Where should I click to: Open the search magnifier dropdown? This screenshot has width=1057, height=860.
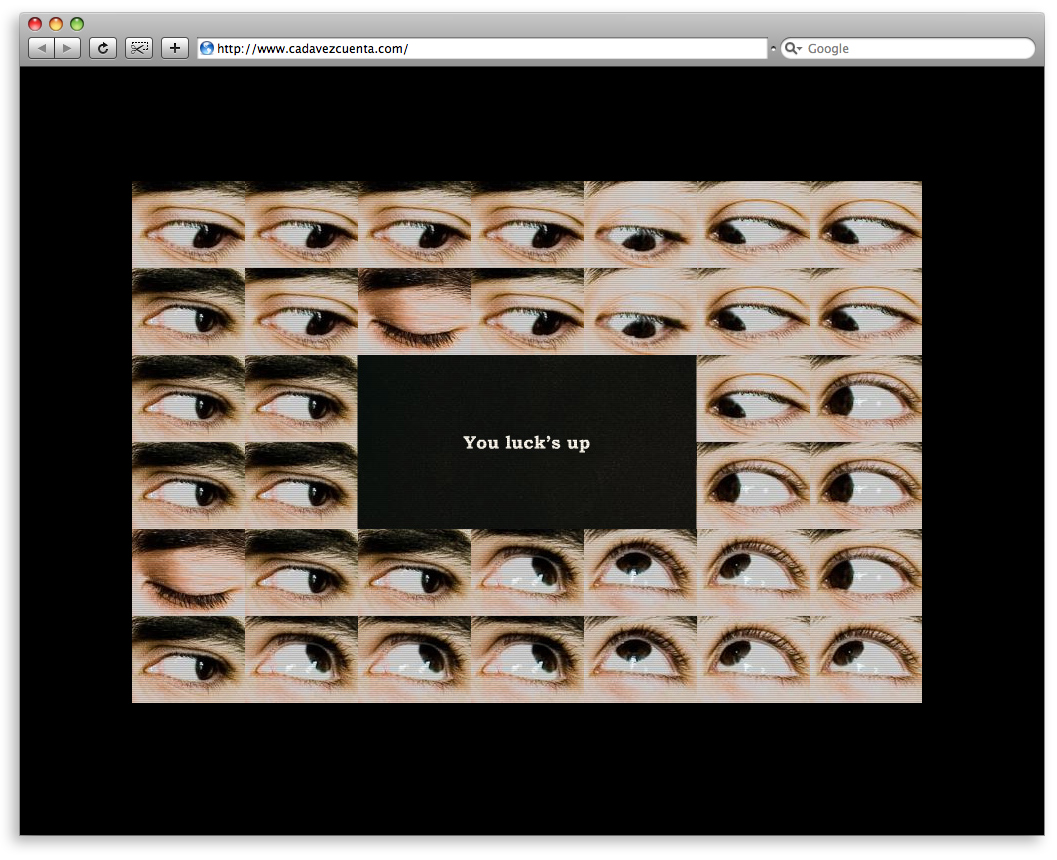pos(792,48)
